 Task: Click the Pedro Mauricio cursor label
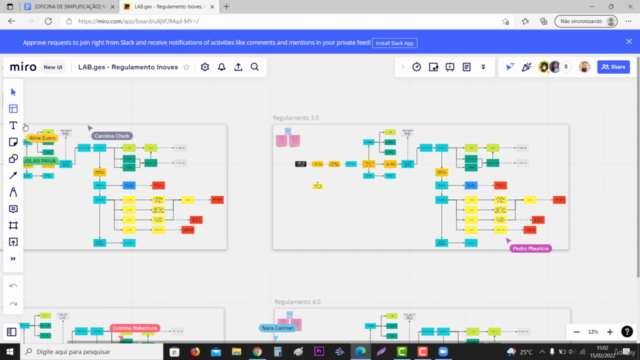point(531,248)
